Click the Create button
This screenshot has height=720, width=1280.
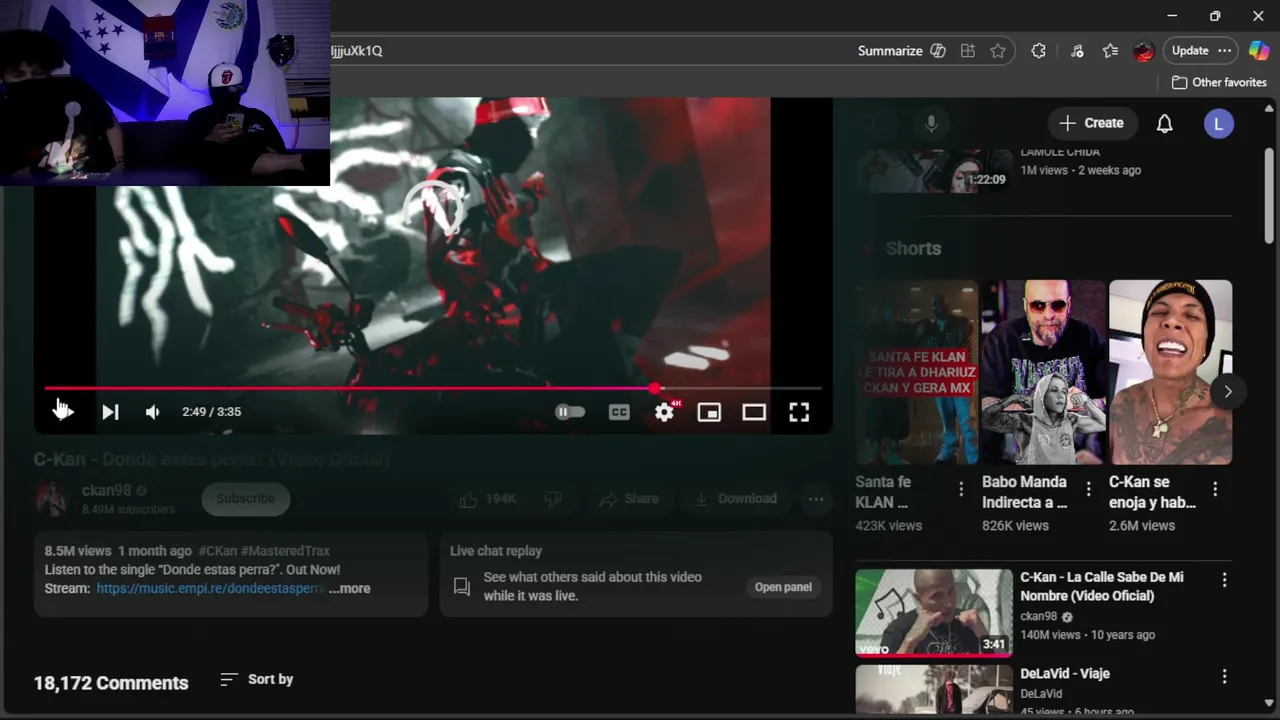point(1092,123)
